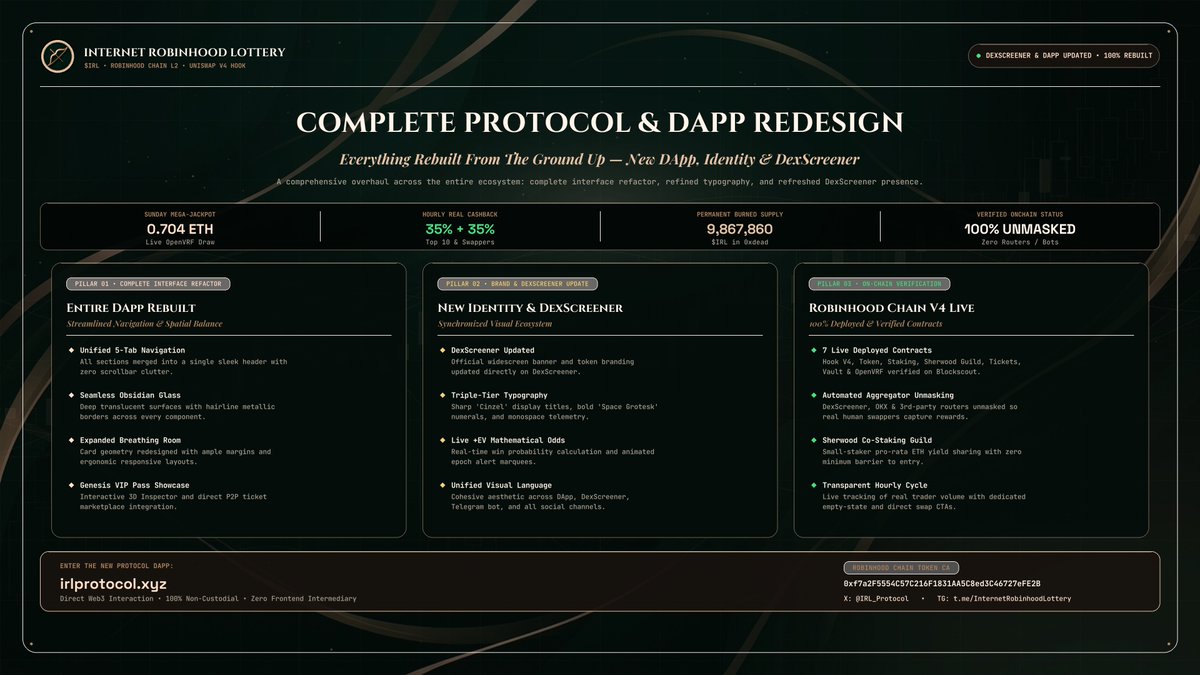Click the diamond bullet beside "Seamless Obsidian Glass"
Screen dimensions: 1200x675
click(x=70, y=395)
